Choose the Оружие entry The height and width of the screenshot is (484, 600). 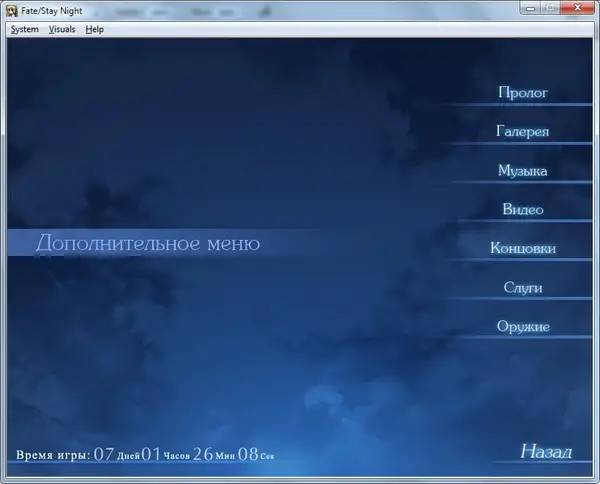point(523,327)
